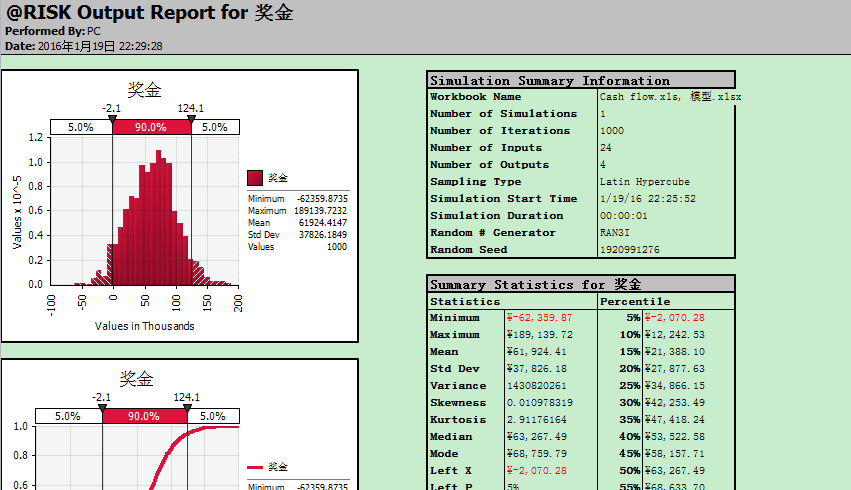Click the Left X value ¥-2,070.28
Screen dimensions: 851x490
[536, 470]
